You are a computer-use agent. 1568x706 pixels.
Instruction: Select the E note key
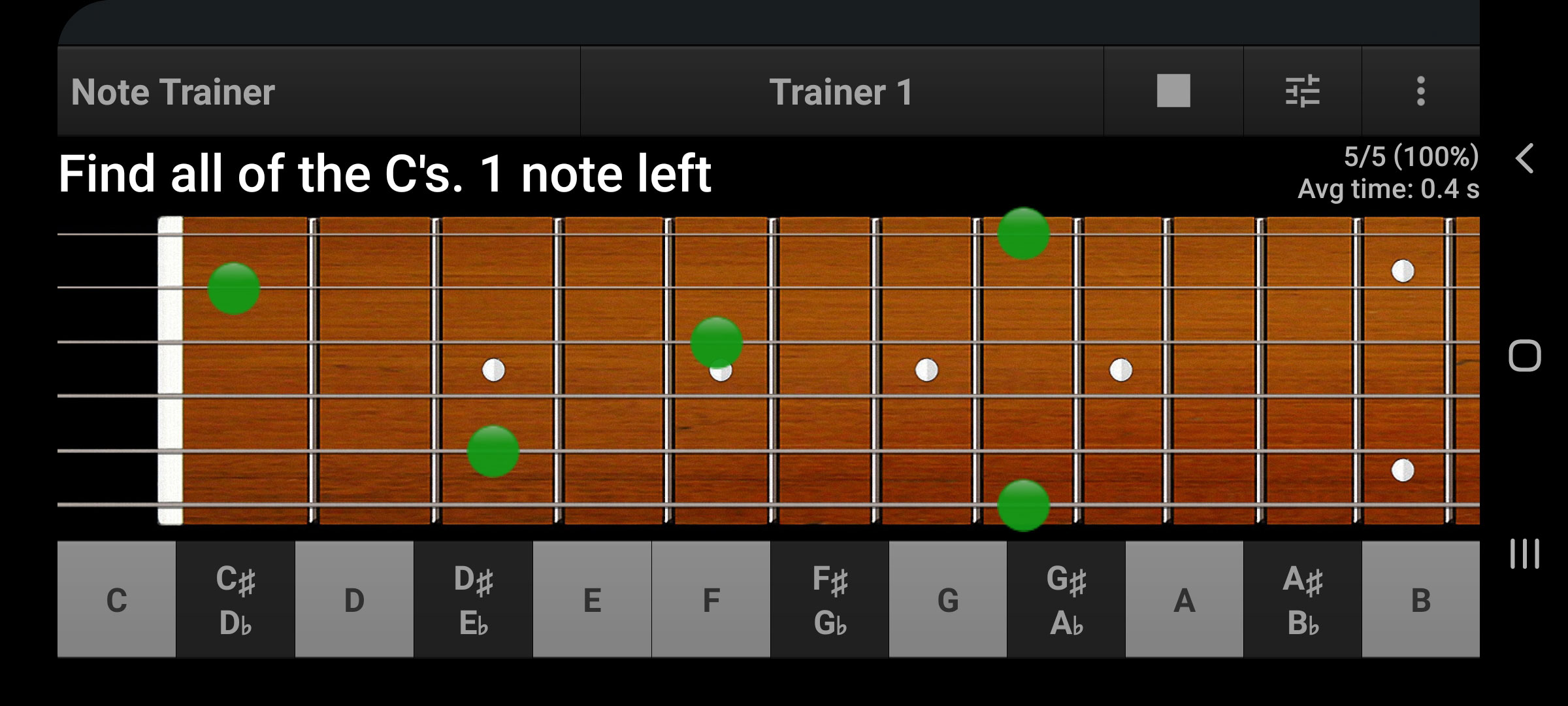click(592, 599)
